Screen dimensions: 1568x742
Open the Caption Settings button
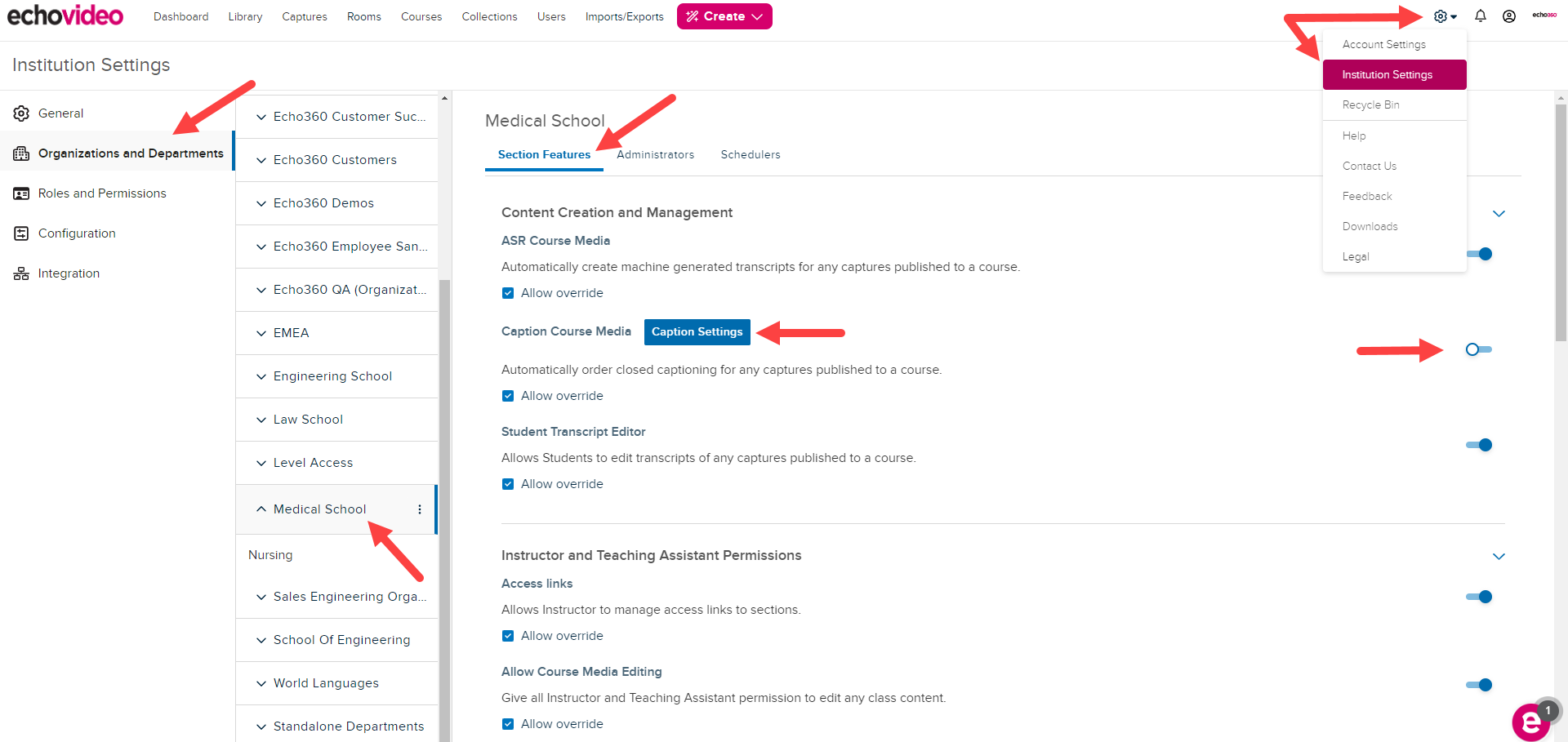coord(697,331)
